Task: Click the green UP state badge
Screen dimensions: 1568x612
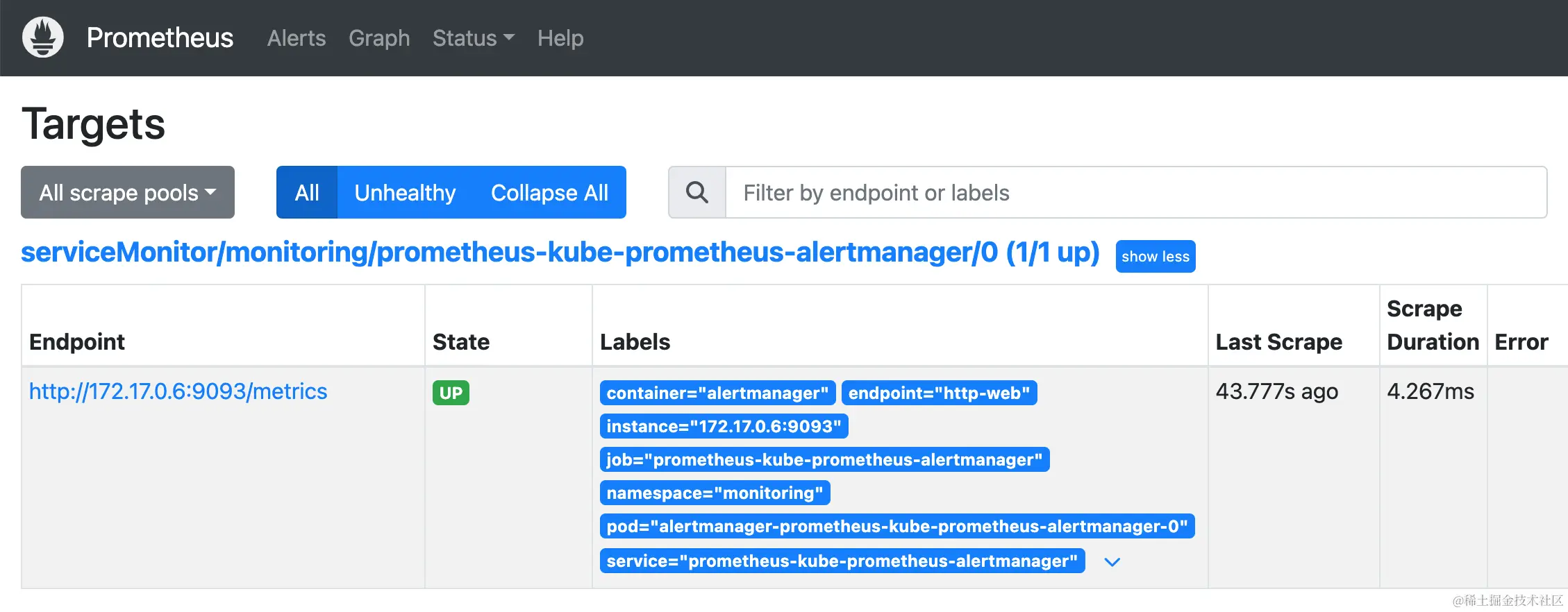Action: (451, 393)
